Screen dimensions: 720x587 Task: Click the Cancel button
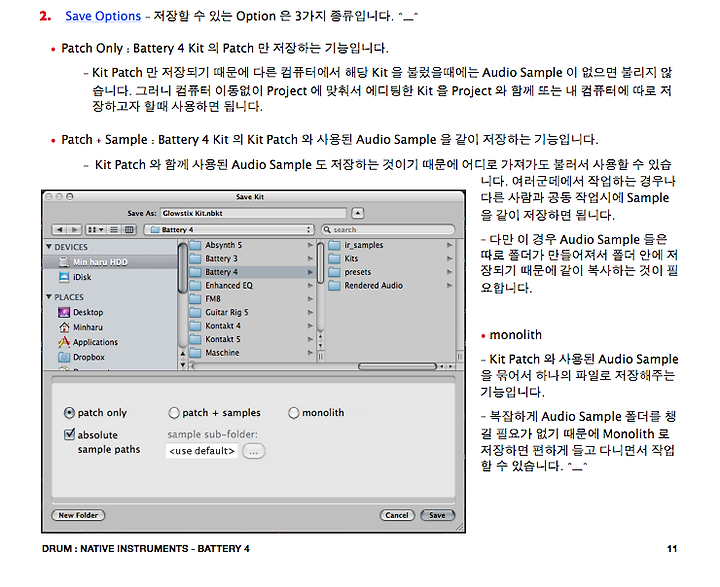pyautogui.click(x=397, y=515)
